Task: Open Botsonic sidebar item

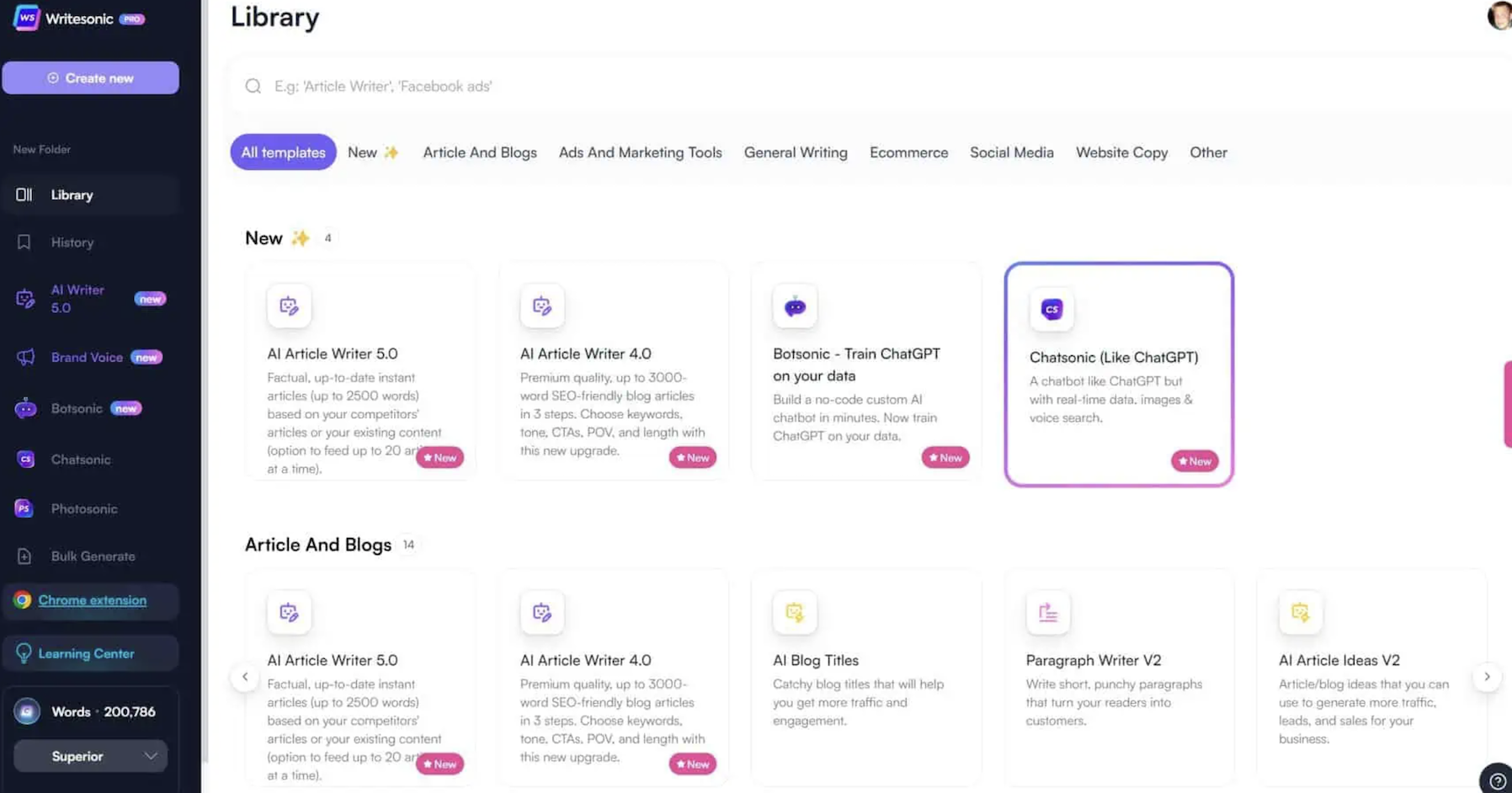Action: pyautogui.click(x=77, y=408)
